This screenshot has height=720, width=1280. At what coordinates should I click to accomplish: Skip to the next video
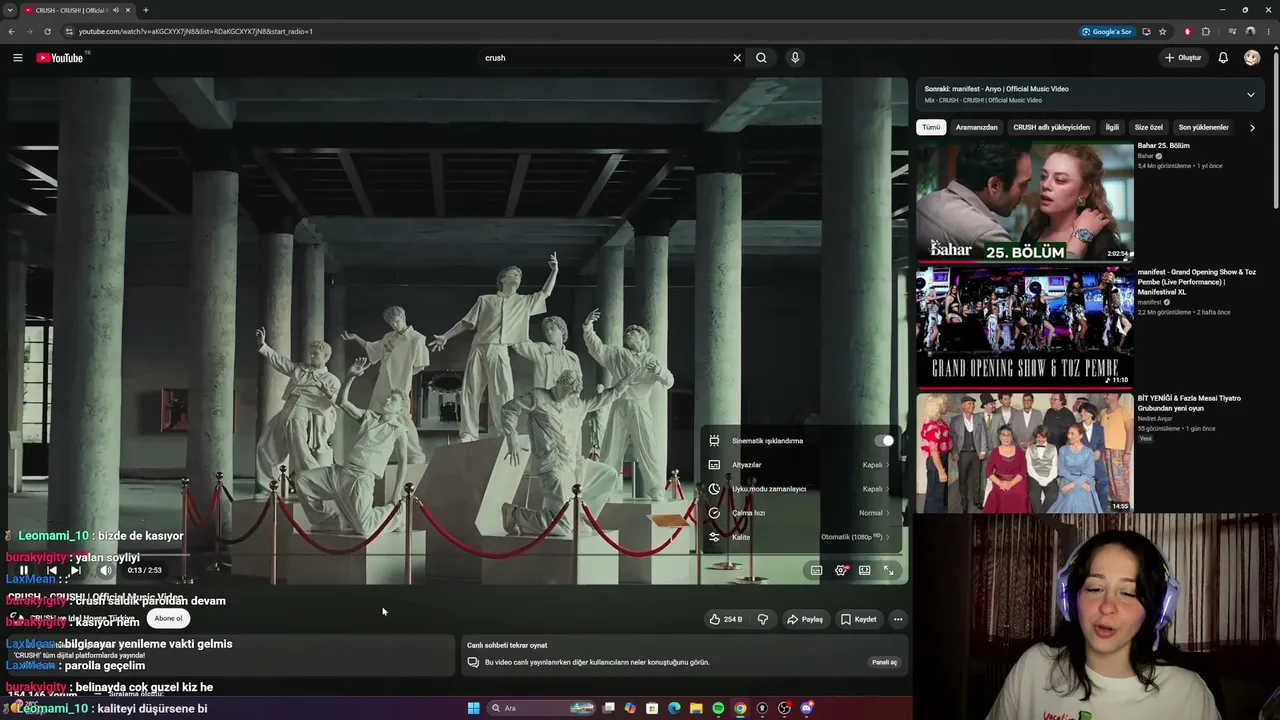(76, 570)
